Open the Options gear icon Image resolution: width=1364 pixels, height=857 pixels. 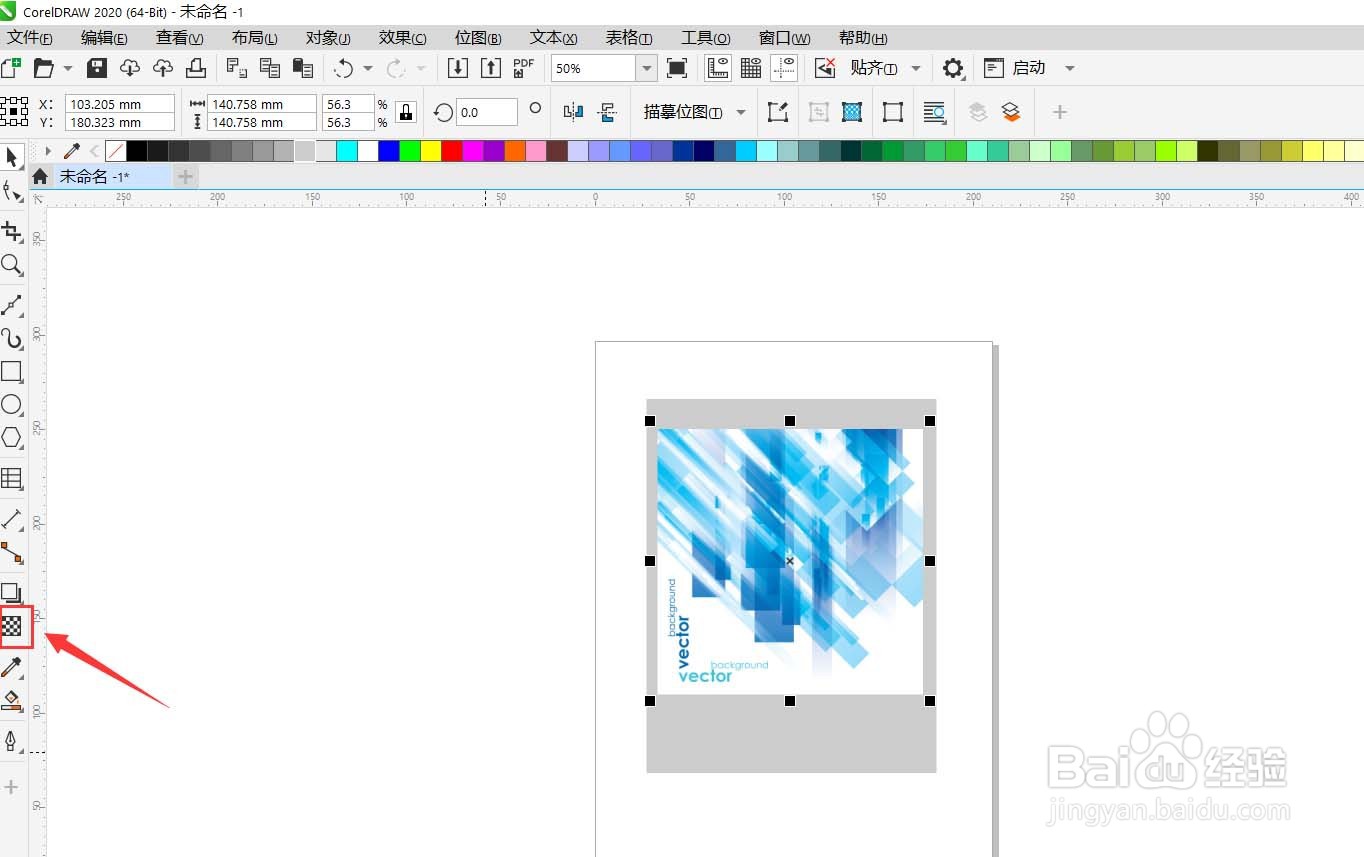953,68
